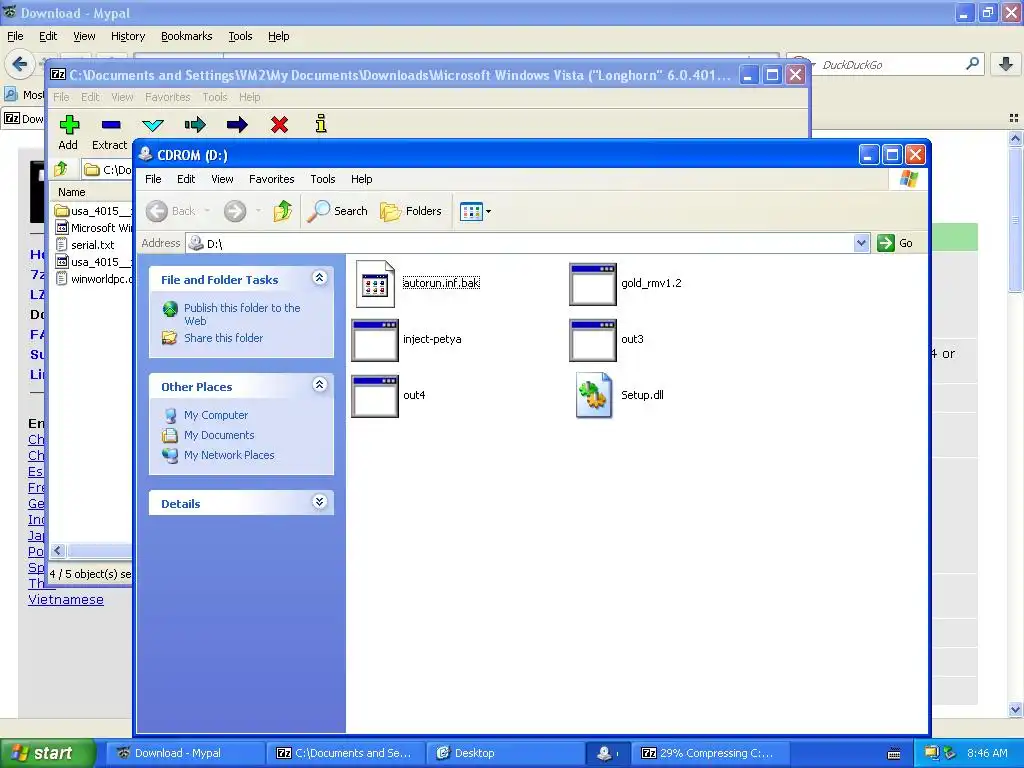Viewport: 1024px width, 768px height.
Task: Click the 7-Zip Copy arrow icon
Action: pos(195,124)
